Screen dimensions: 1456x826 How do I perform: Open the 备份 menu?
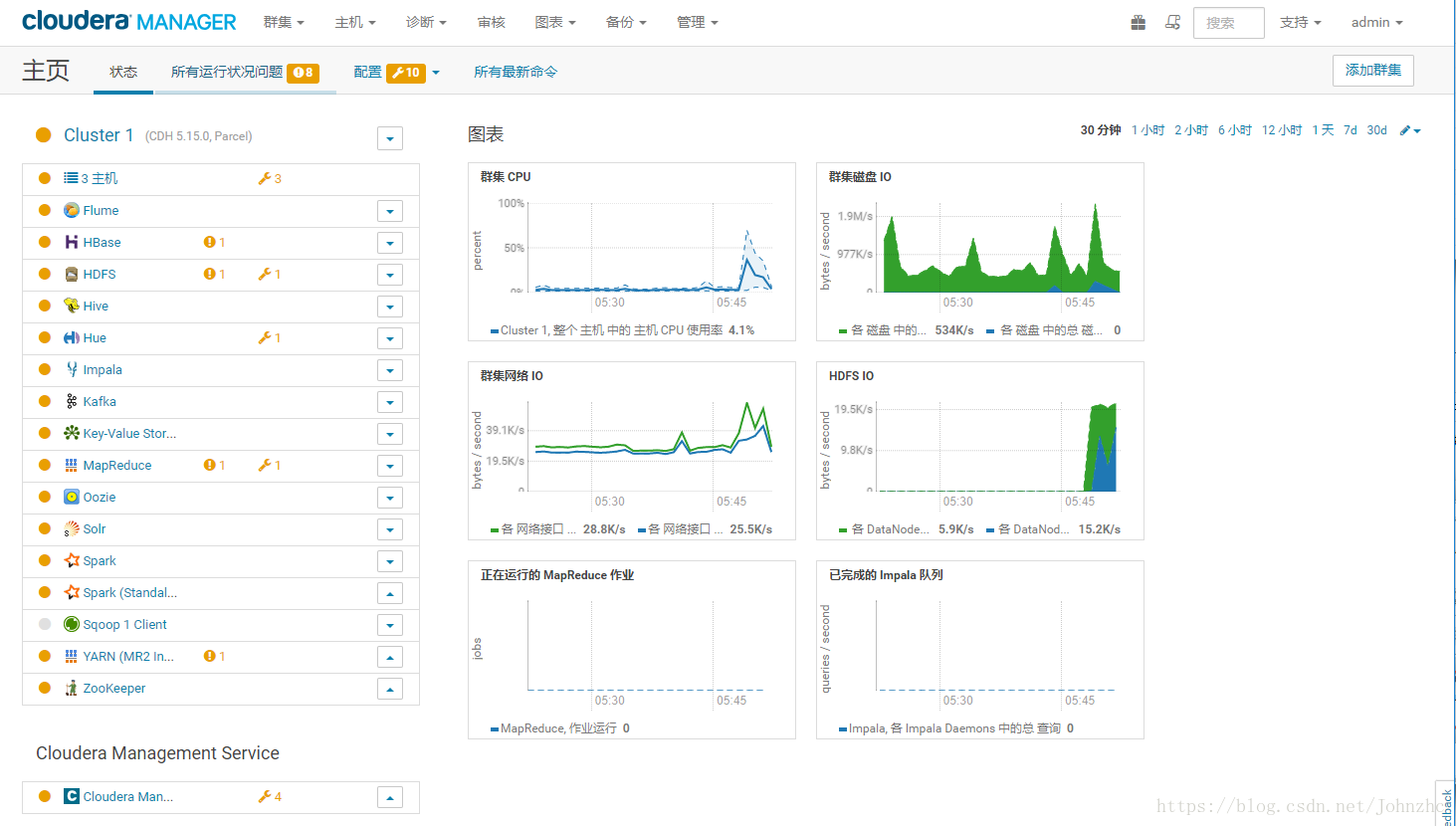[626, 22]
